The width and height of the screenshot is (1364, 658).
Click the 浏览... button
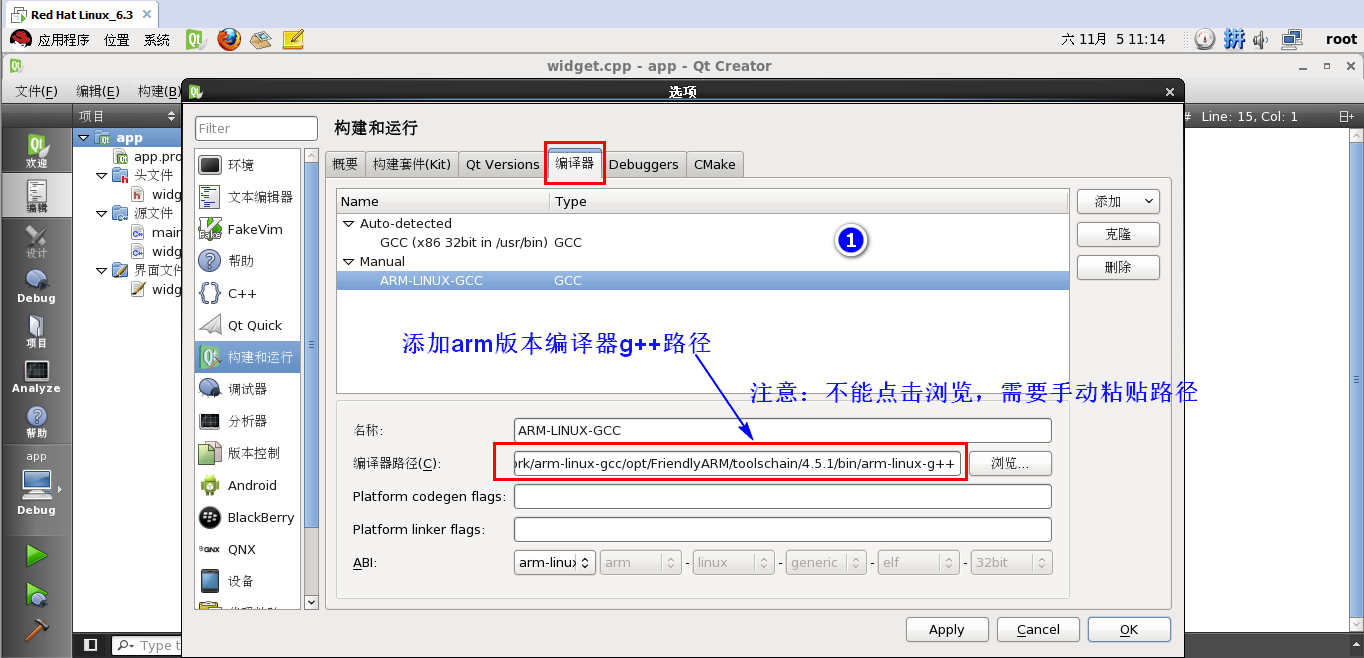click(1010, 463)
